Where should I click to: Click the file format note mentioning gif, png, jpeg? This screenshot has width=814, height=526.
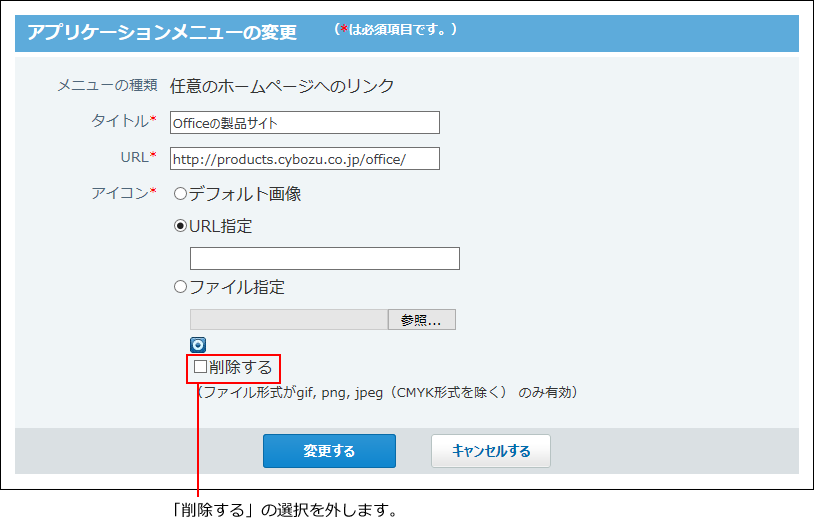pyautogui.click(x=386, y=392)
